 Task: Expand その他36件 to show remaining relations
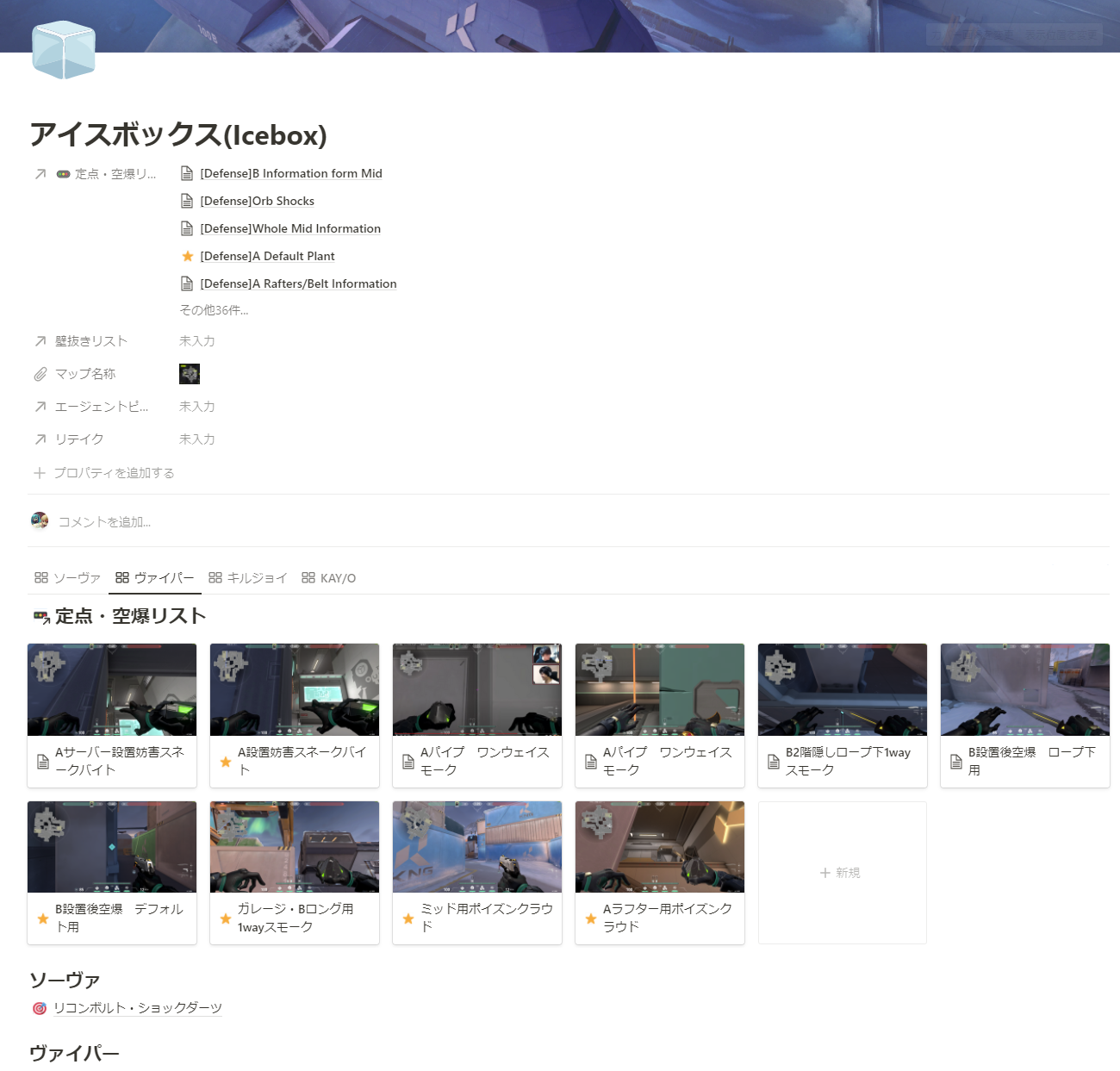click(214, 310)
